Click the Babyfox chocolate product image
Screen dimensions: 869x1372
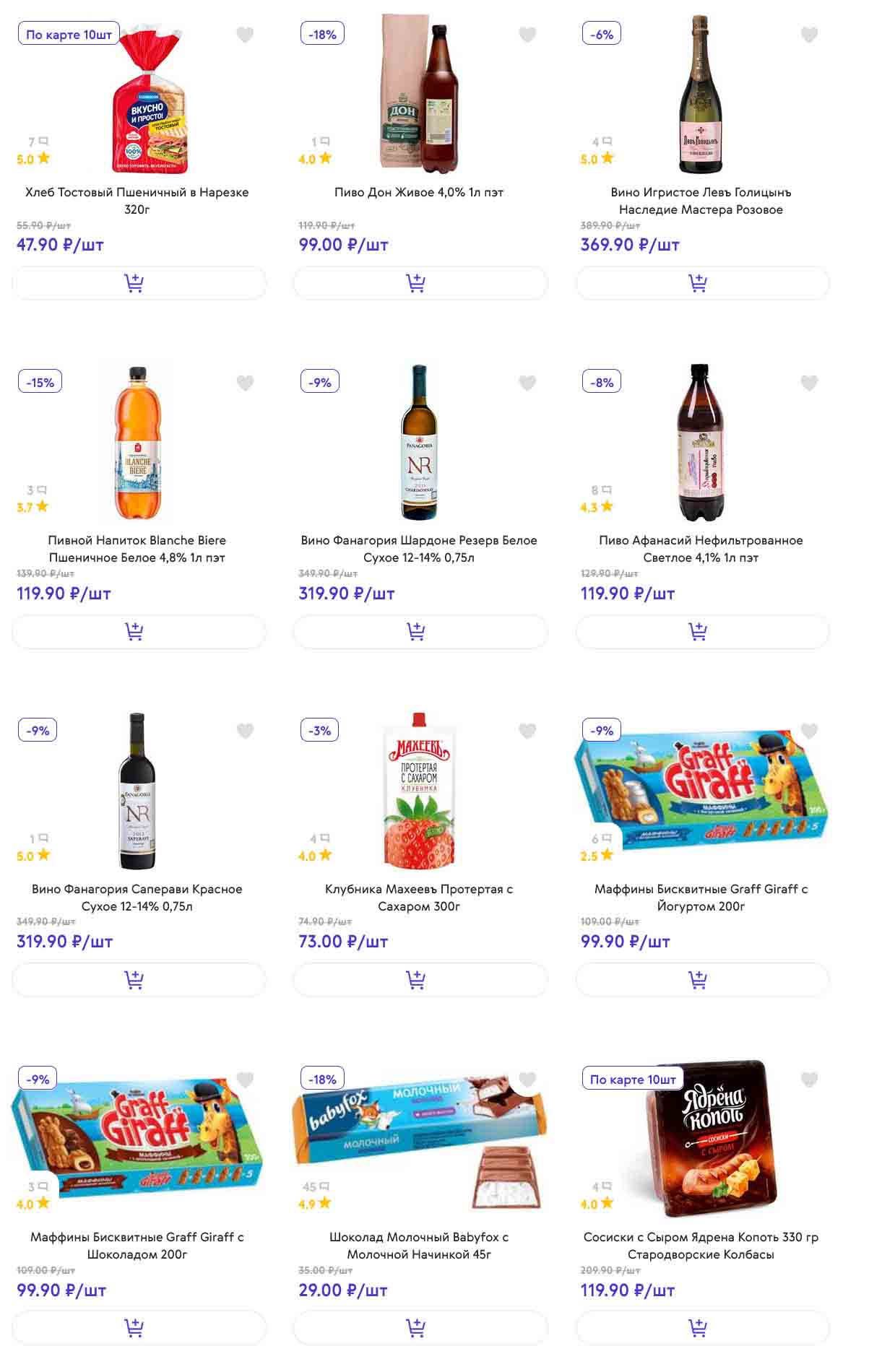[420, 1139]
